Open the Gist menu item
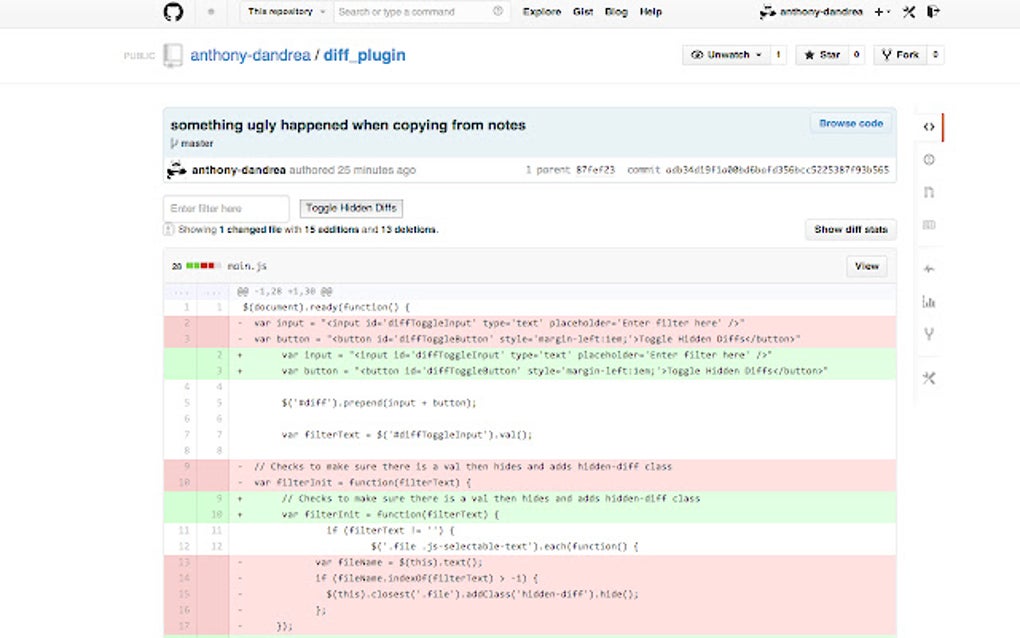Screen dimensions: 1020x638 [583, 12]
